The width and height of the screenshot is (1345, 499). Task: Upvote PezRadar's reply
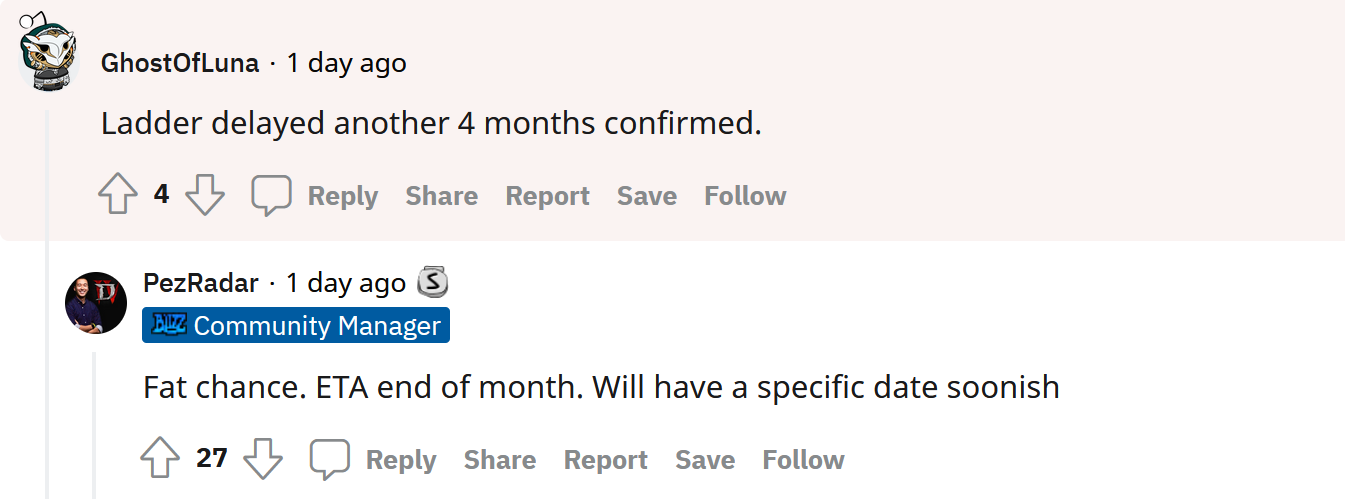coord(160,459)
